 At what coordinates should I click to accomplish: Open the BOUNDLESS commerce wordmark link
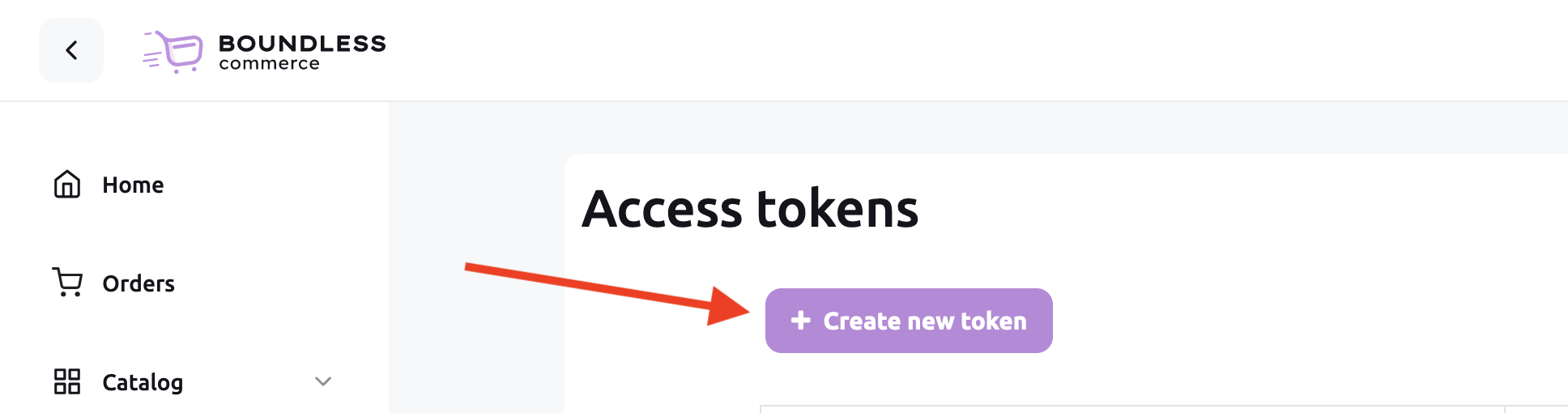coord(302,52)
